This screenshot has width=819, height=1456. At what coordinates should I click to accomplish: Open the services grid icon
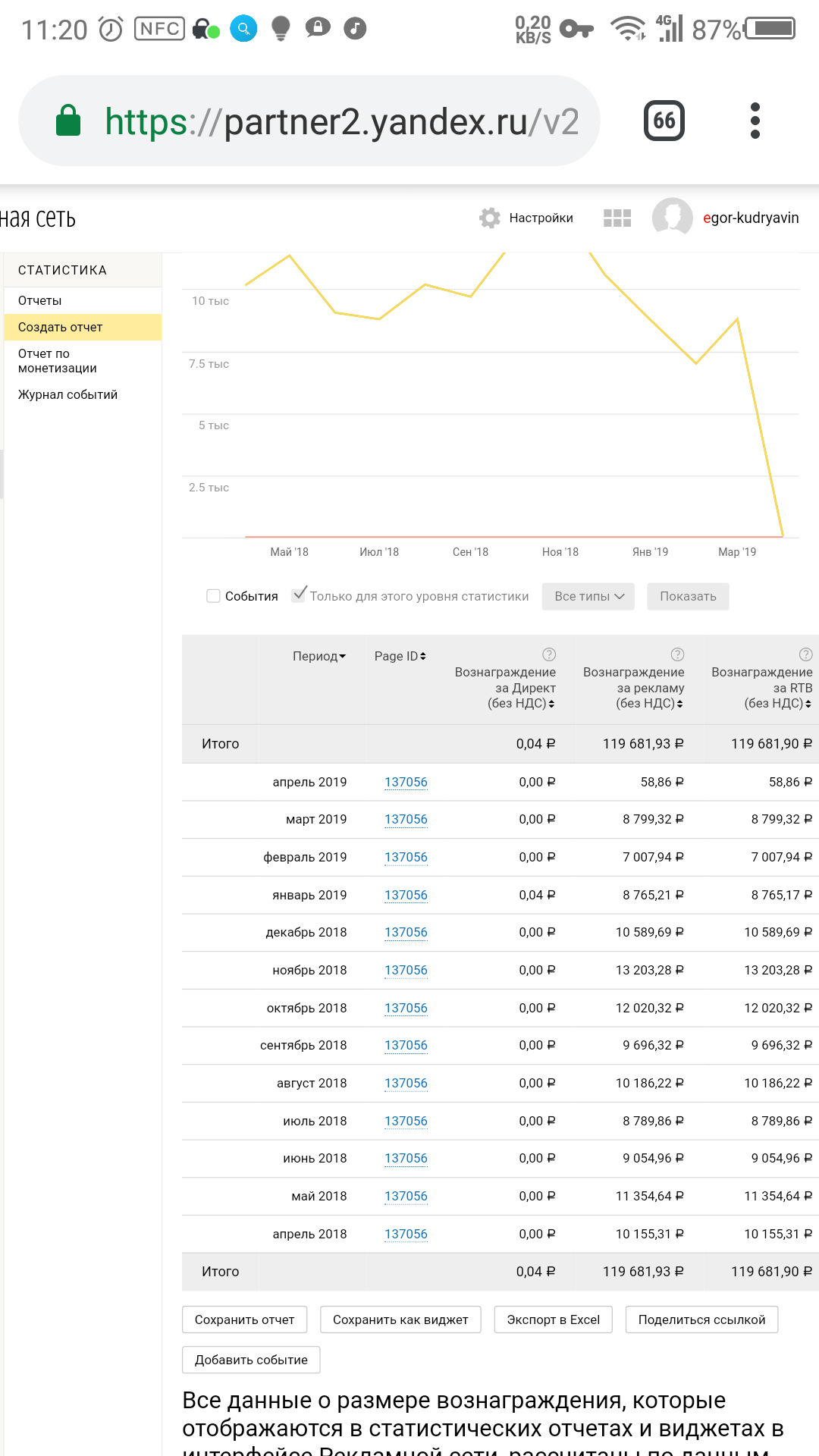617,218
